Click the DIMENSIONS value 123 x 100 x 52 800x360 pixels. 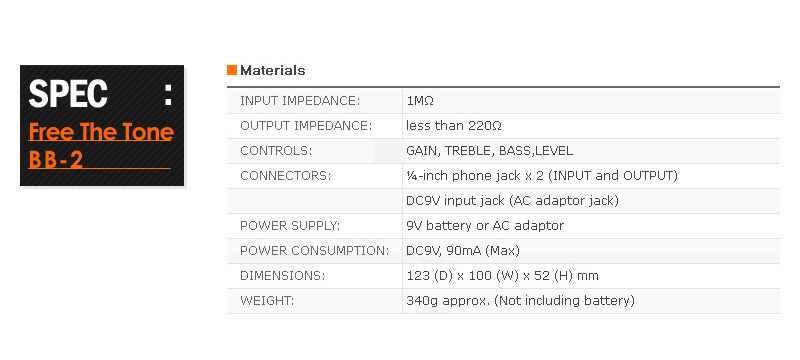pos(502,276)
